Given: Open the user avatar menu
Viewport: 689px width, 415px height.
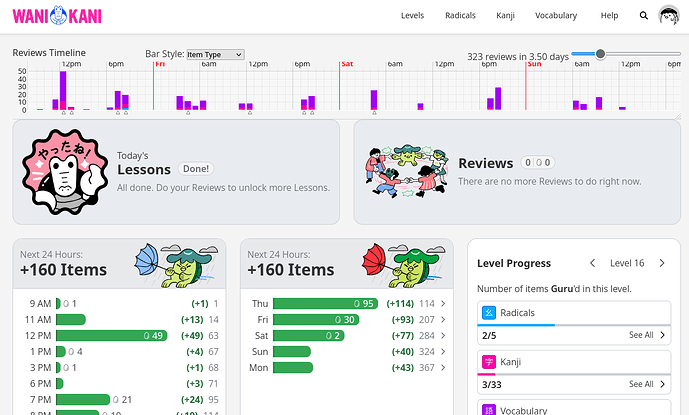Looking at the screenshot, I should click(669, 15).
